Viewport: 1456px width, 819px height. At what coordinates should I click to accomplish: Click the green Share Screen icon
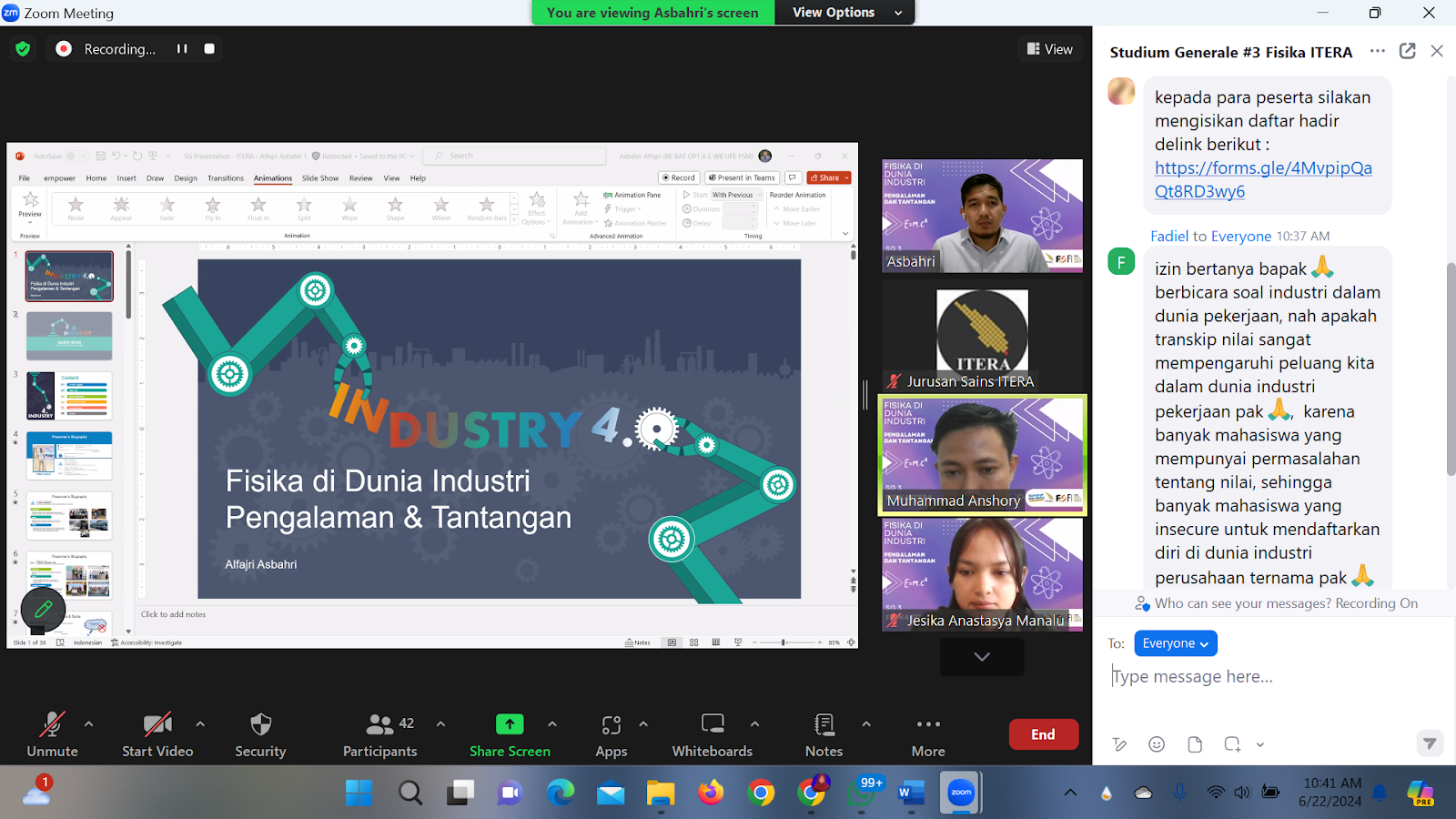(510, 724)
